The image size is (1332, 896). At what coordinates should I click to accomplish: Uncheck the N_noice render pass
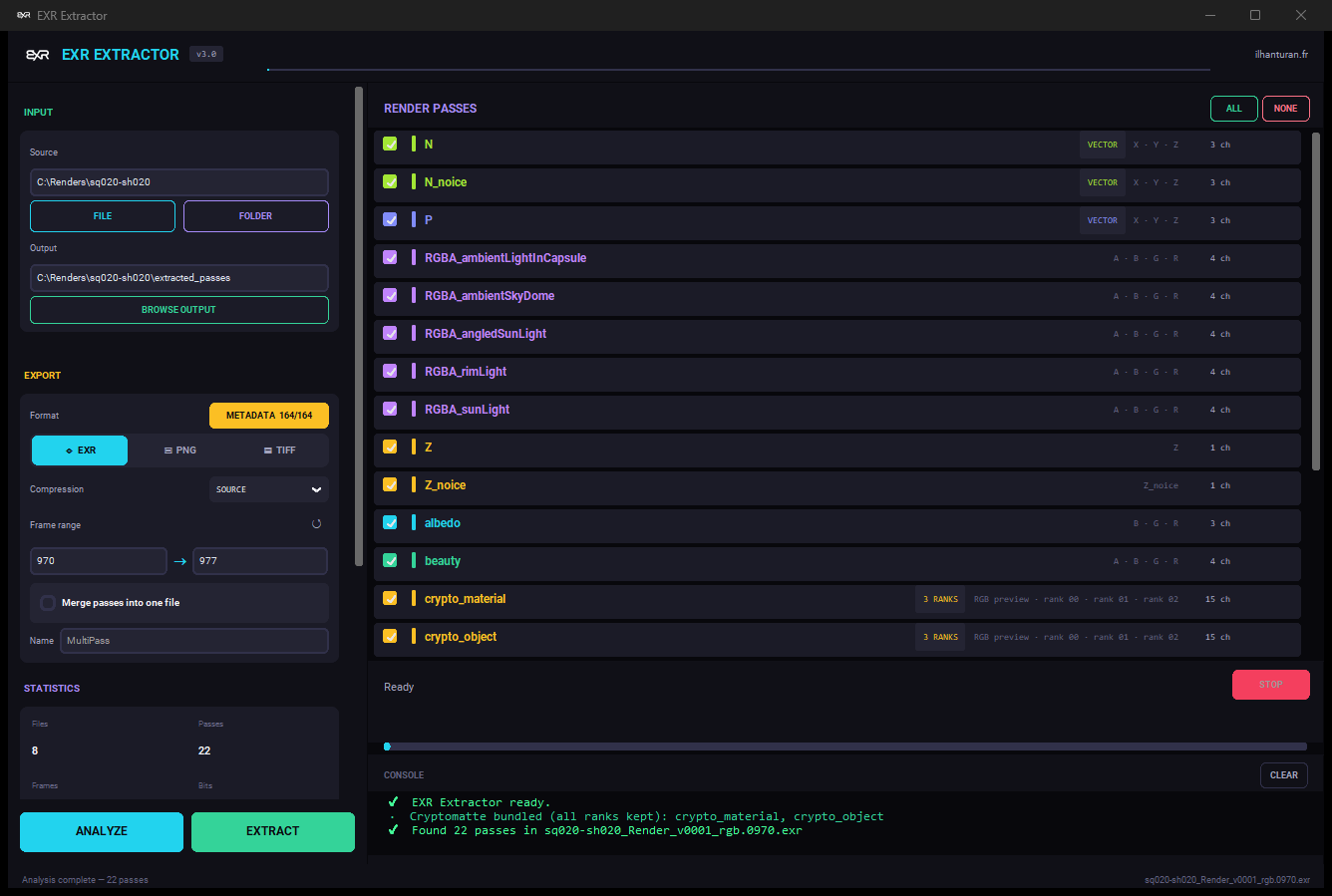390,181
